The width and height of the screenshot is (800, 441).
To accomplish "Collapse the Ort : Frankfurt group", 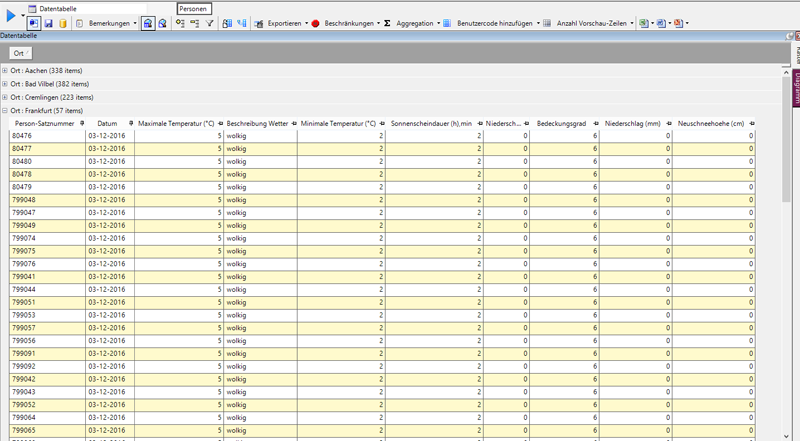I will (x=5, y=110).
